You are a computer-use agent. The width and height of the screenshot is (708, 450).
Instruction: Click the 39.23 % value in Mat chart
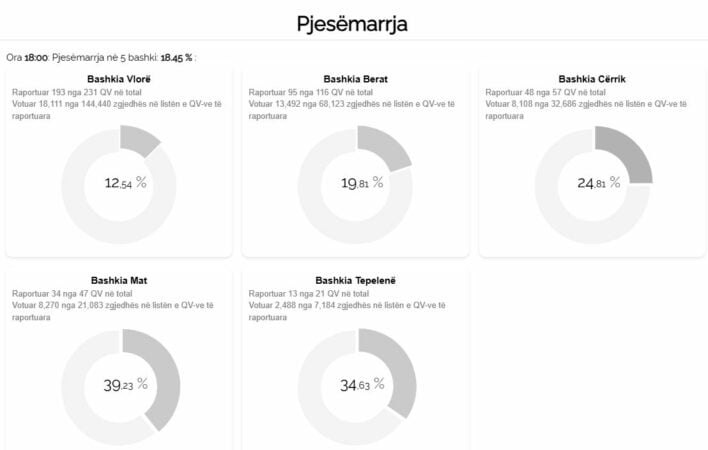[125, 384]
